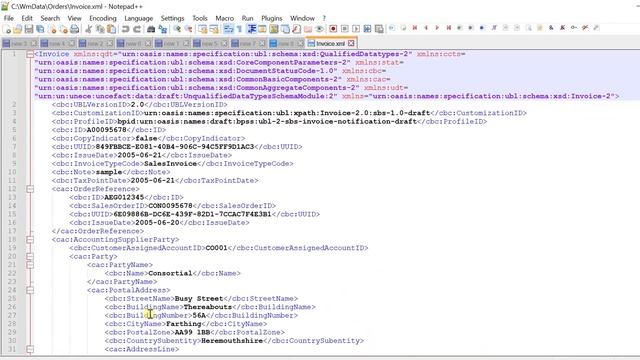
Task: Open the user-defined language dialog icon
Action: coord(262,29)
